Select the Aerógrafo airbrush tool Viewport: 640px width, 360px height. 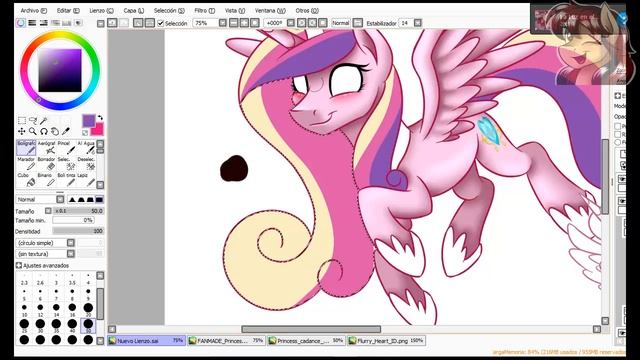tap(46, 148)
